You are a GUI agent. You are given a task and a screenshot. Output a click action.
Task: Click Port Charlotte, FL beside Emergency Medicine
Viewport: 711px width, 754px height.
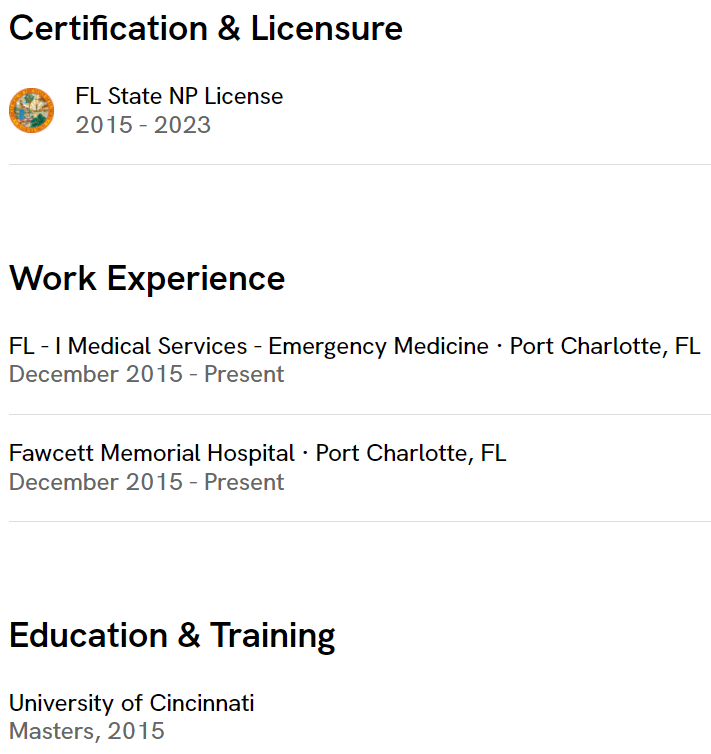tap(605, 346)
